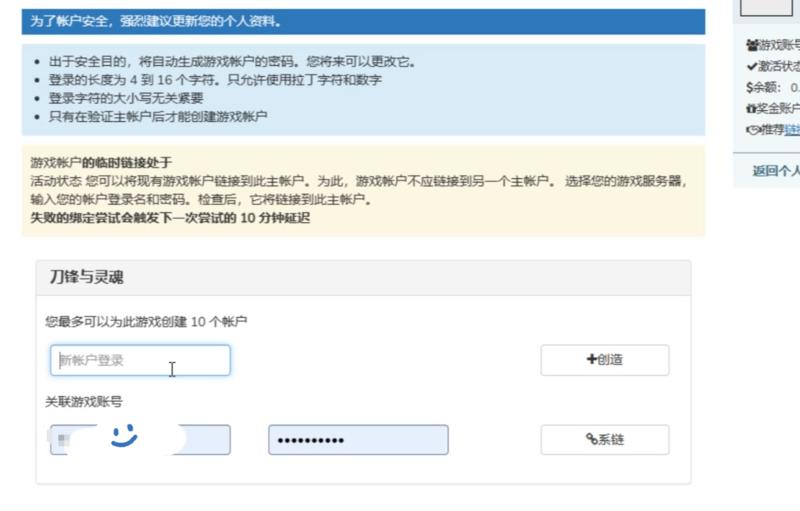
Task: Click bullet 出于安全目的 password notice
Action: [232, 62]
